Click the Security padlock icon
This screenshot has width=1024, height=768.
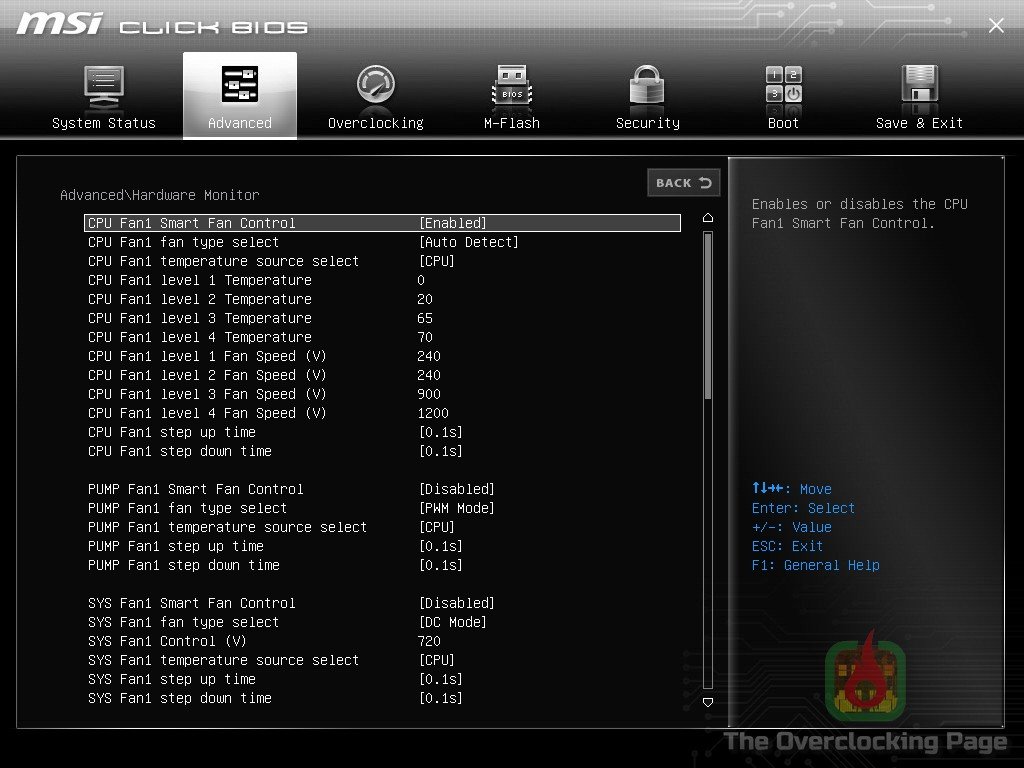[646, 85]
